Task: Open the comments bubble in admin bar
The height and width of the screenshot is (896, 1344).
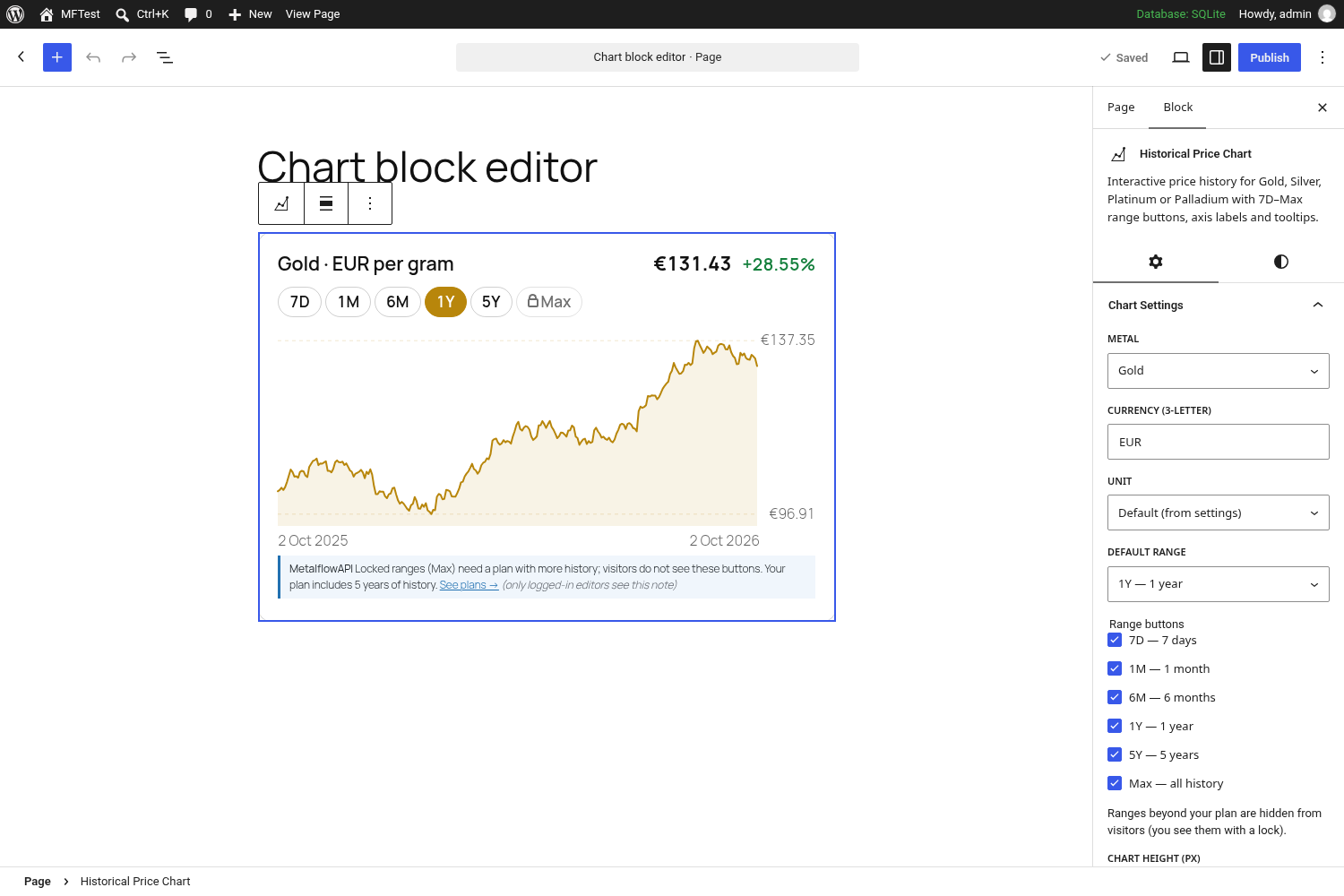Action: point(198,14)
